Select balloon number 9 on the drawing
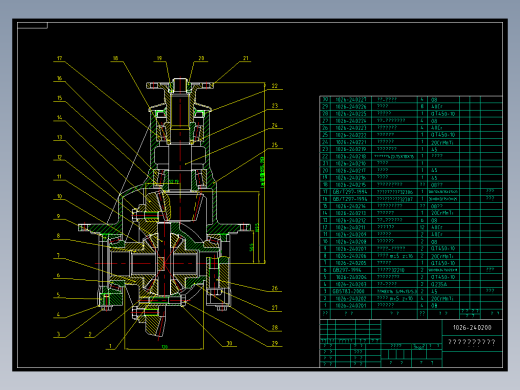Screen dimensions: 520x390 (58, 216)
